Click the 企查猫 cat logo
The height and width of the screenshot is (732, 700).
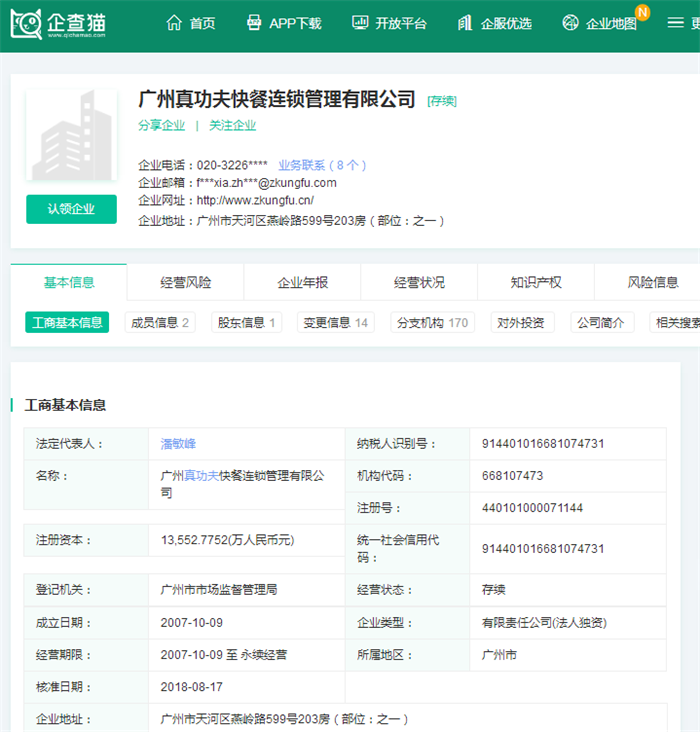click(x=26, y=23)
